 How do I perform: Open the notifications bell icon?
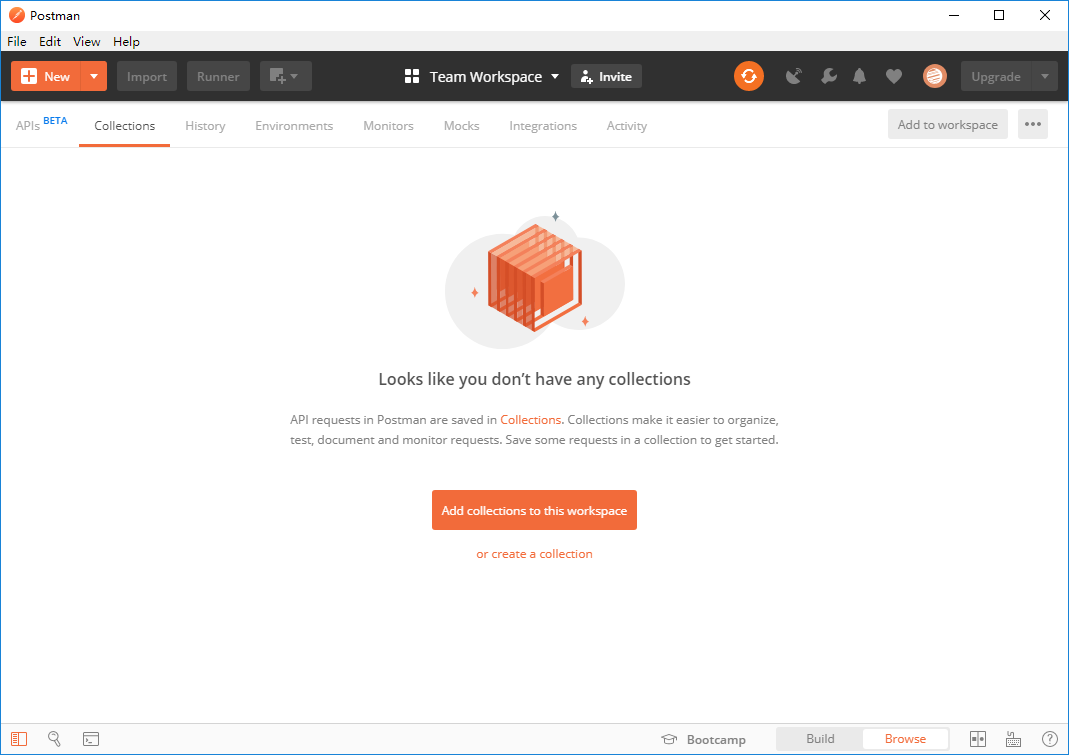point(860,76)
